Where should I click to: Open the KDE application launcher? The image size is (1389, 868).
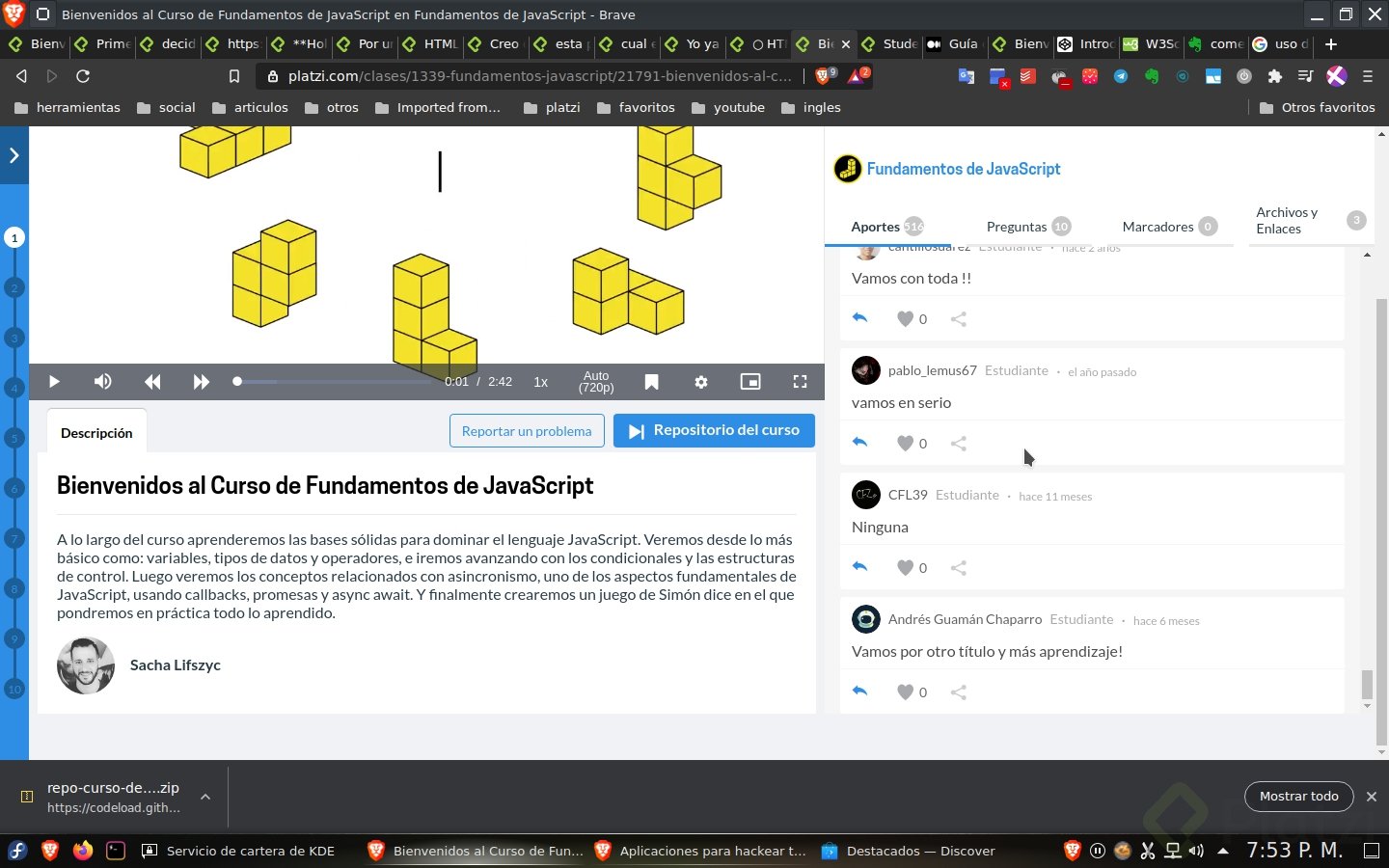[x=17, y=851]
